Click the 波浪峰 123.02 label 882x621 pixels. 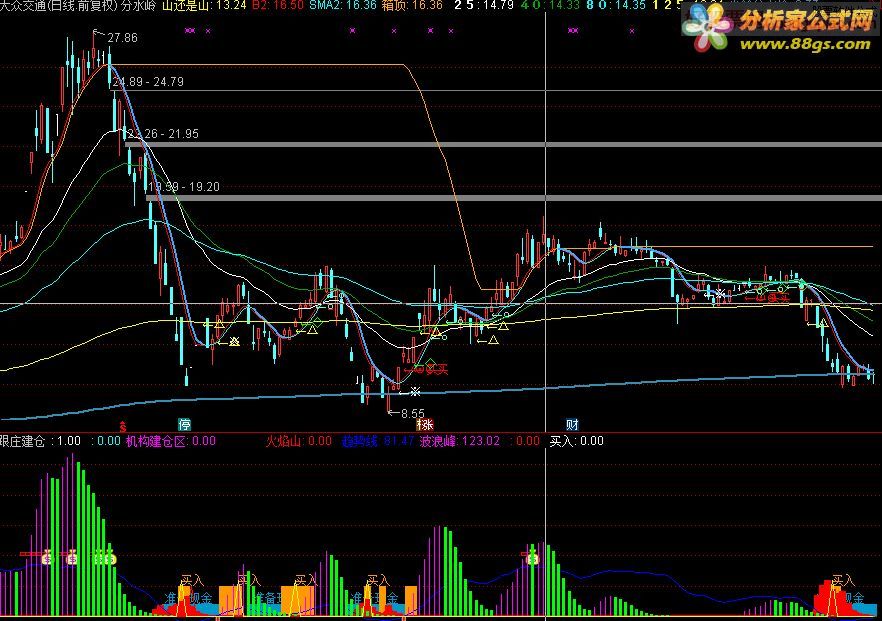(x=460, y=441)
